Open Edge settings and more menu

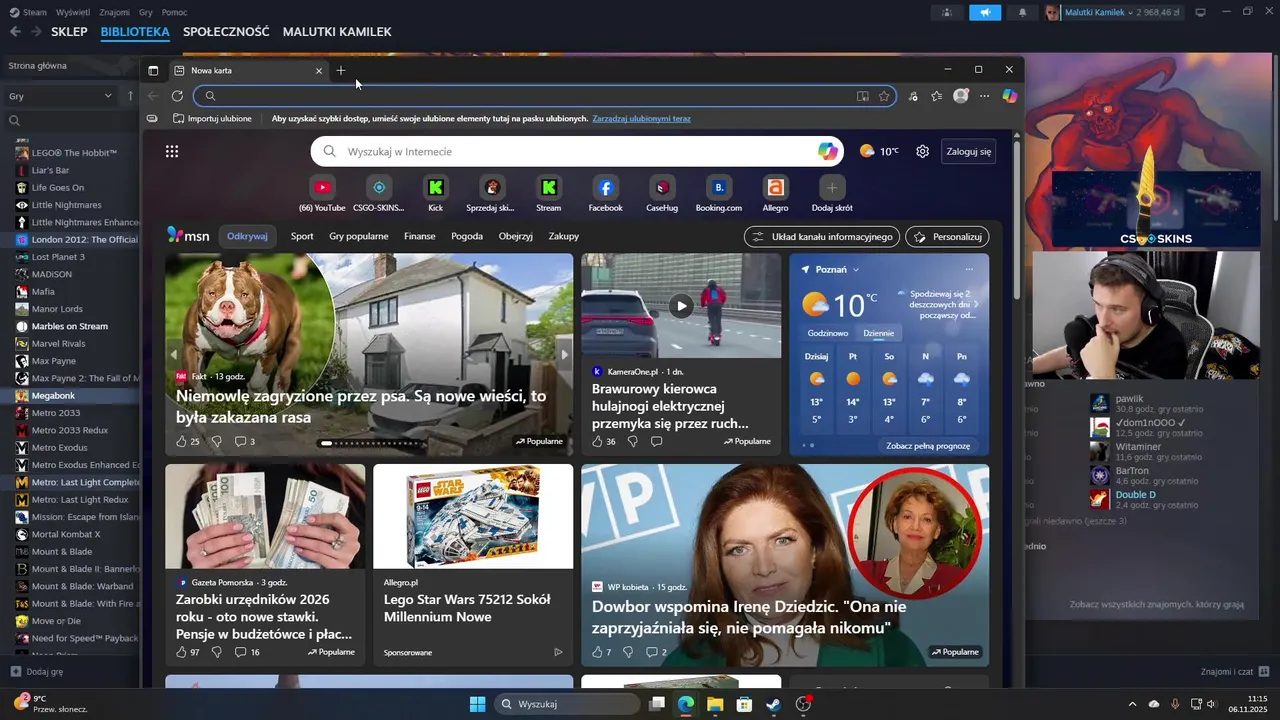click(985, 96)
